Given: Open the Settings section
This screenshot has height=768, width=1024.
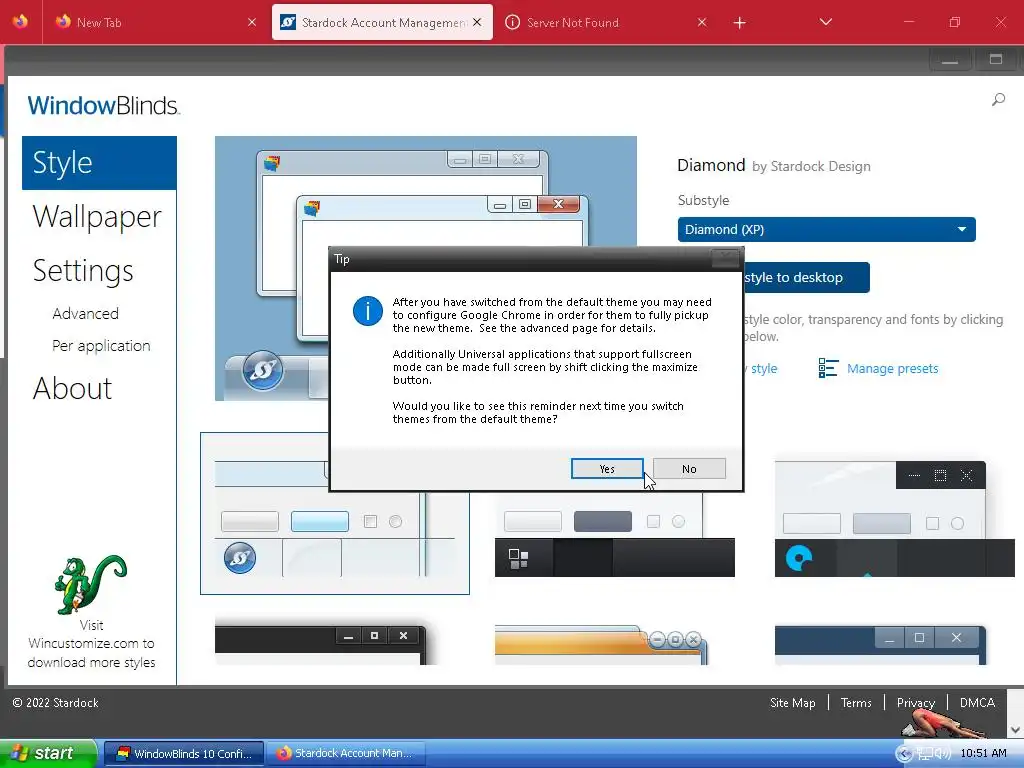Looking at the screenshot, I should tap(83, 271).
